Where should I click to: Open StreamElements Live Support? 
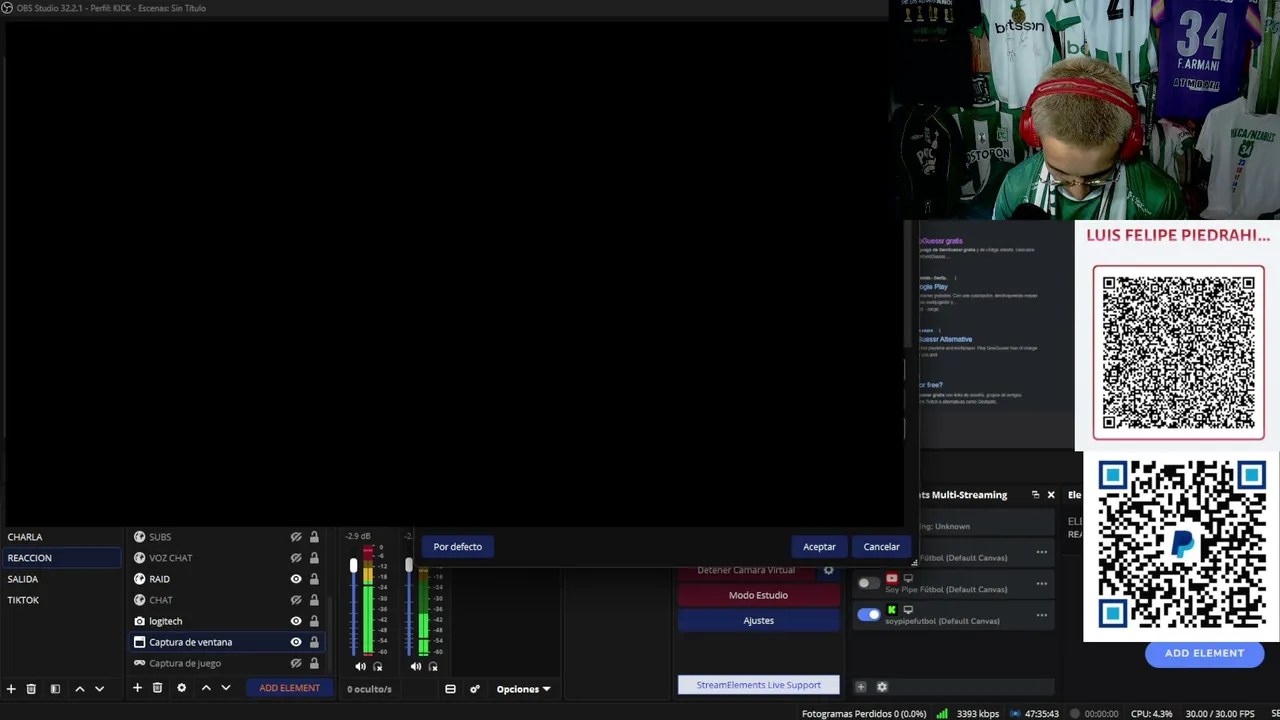point(758,685)
